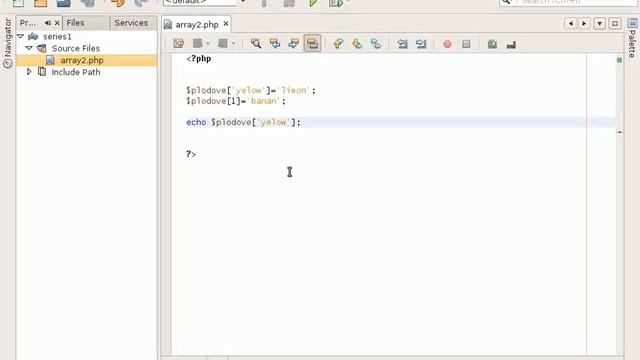
Task: Click the green status mark in error stripe
Action: point(619,60)
